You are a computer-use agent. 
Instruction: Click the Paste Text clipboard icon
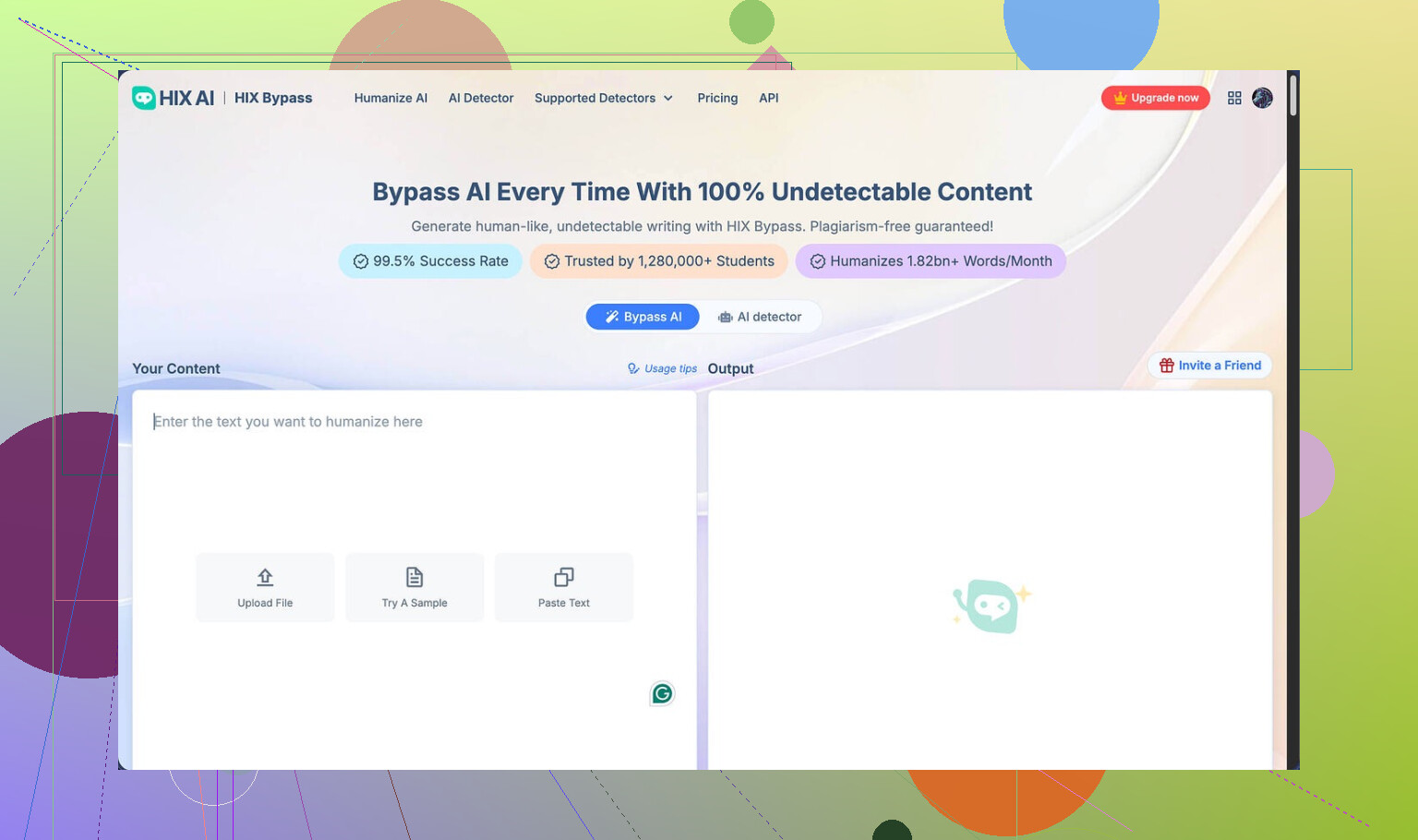[x=564, y=577]
